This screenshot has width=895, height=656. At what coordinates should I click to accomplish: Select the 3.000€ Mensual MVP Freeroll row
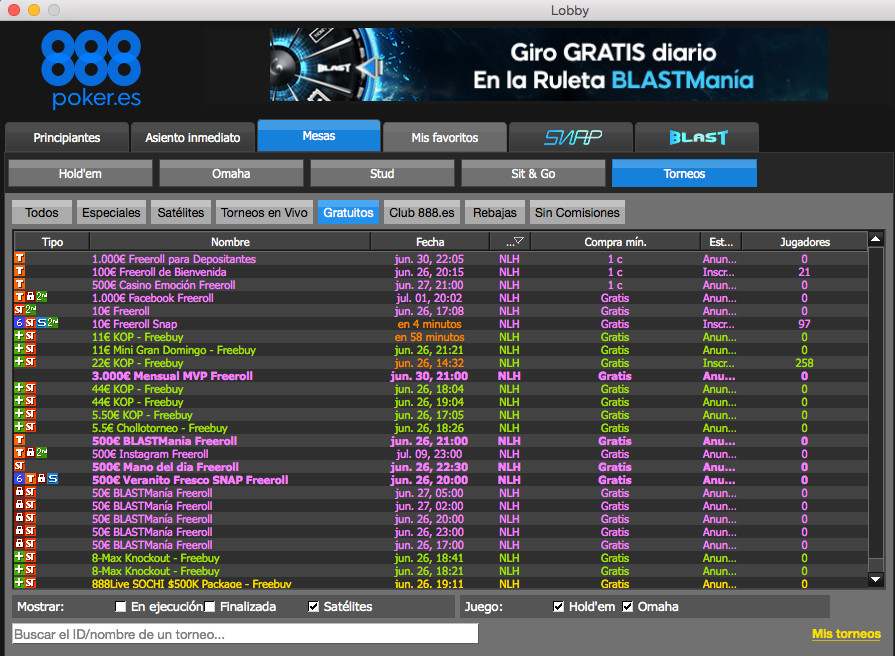click(440, 375)
